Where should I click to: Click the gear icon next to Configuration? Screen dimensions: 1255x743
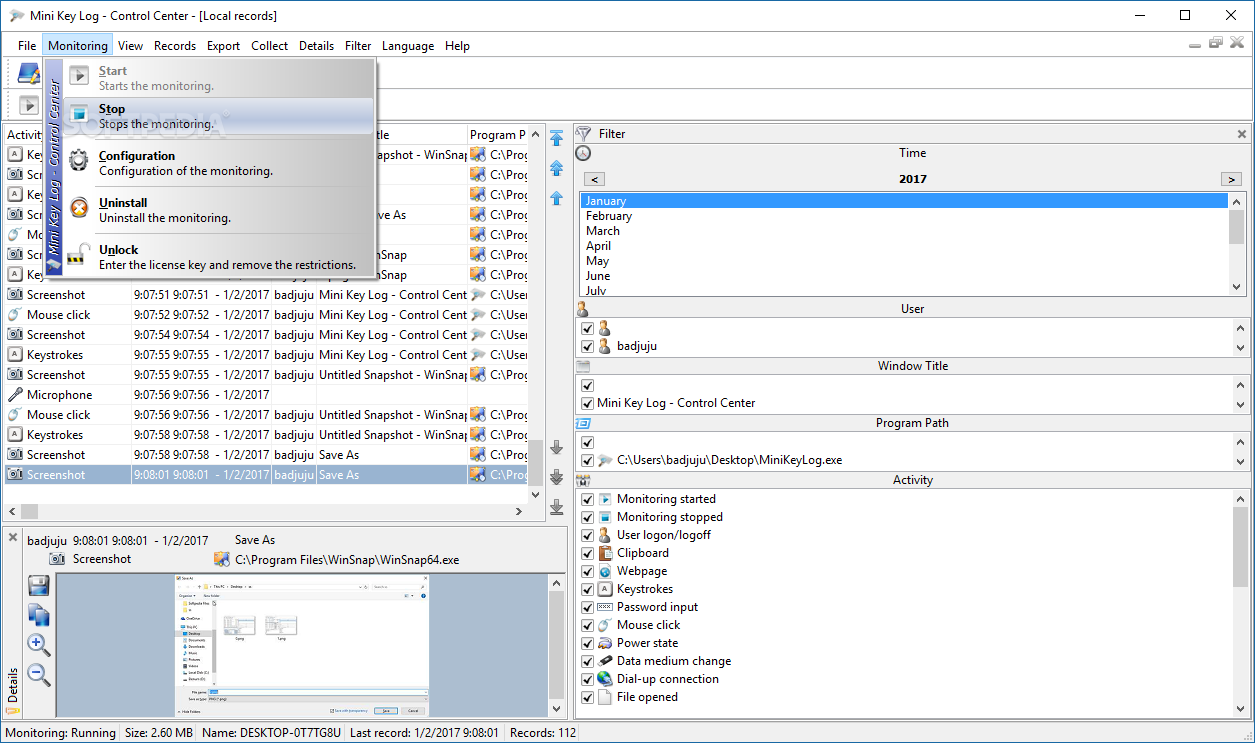point(79,162)
